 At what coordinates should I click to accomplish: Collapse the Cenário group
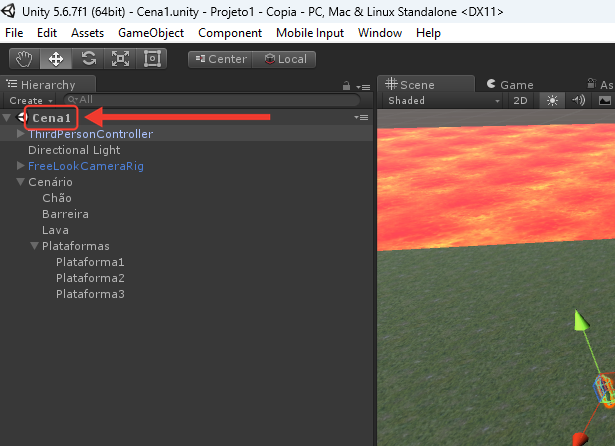[20, 182]
